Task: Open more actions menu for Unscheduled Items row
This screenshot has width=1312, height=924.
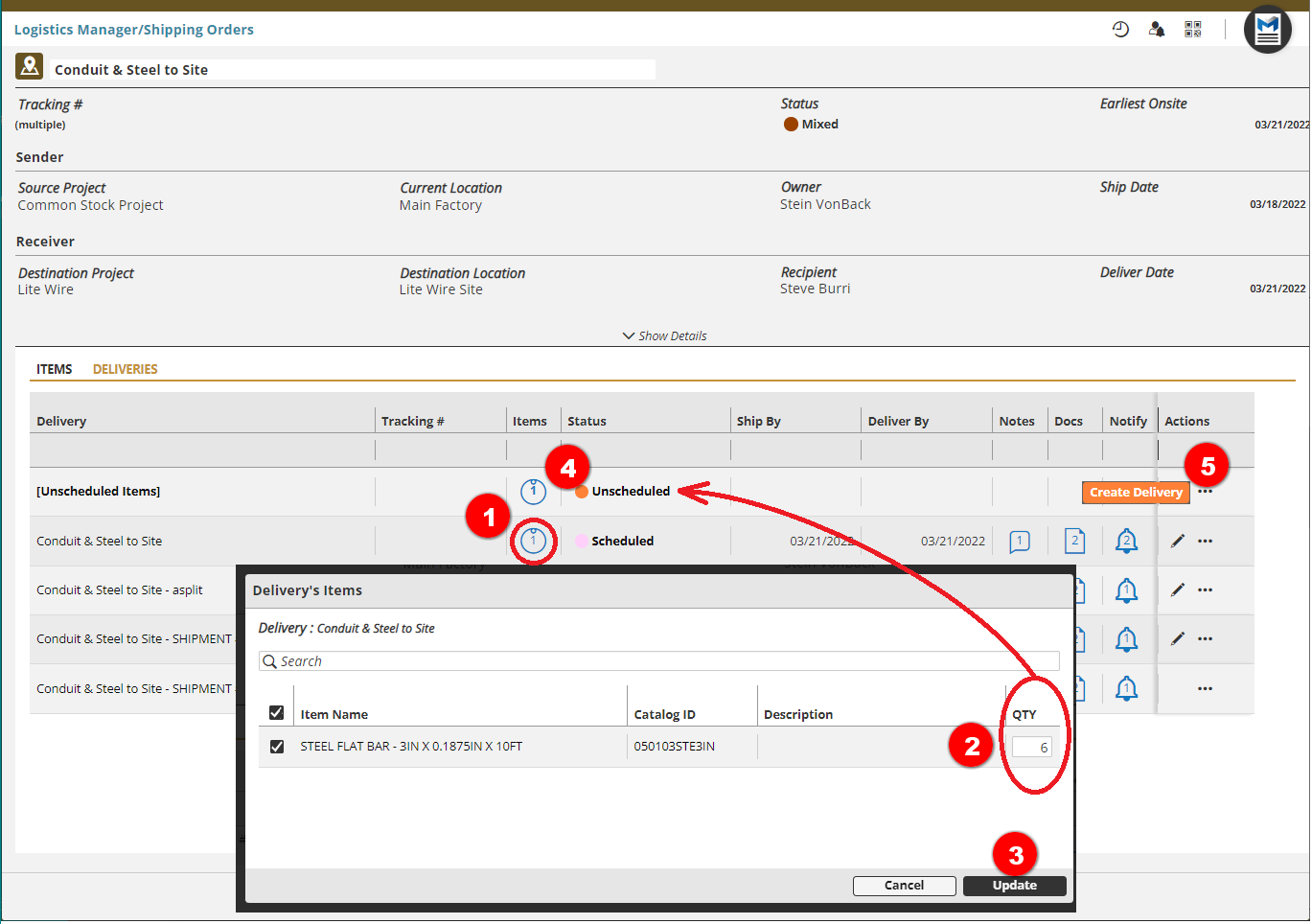Action: tap(1206, 492)
